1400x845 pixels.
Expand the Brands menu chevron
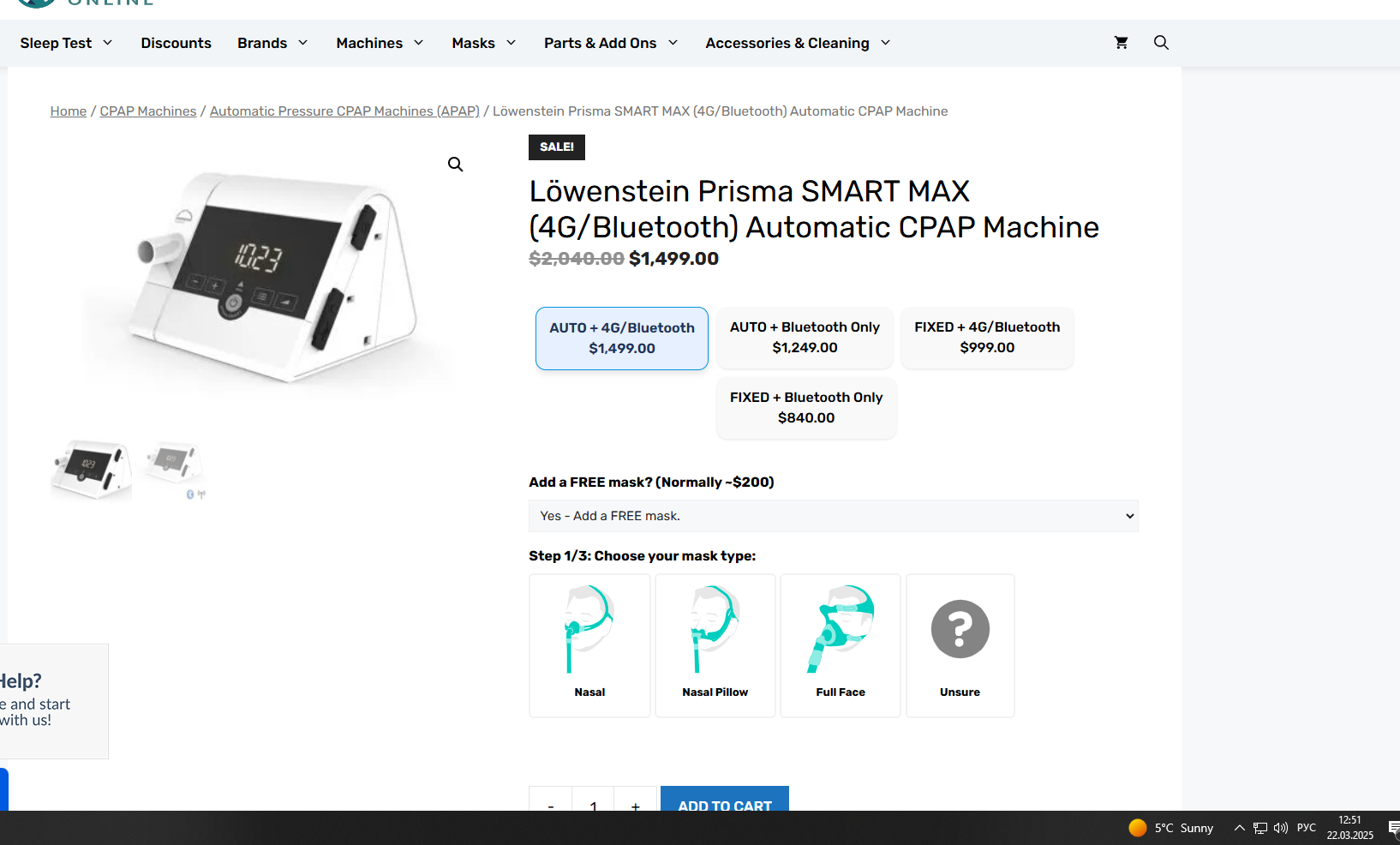(x=302, y=43)
